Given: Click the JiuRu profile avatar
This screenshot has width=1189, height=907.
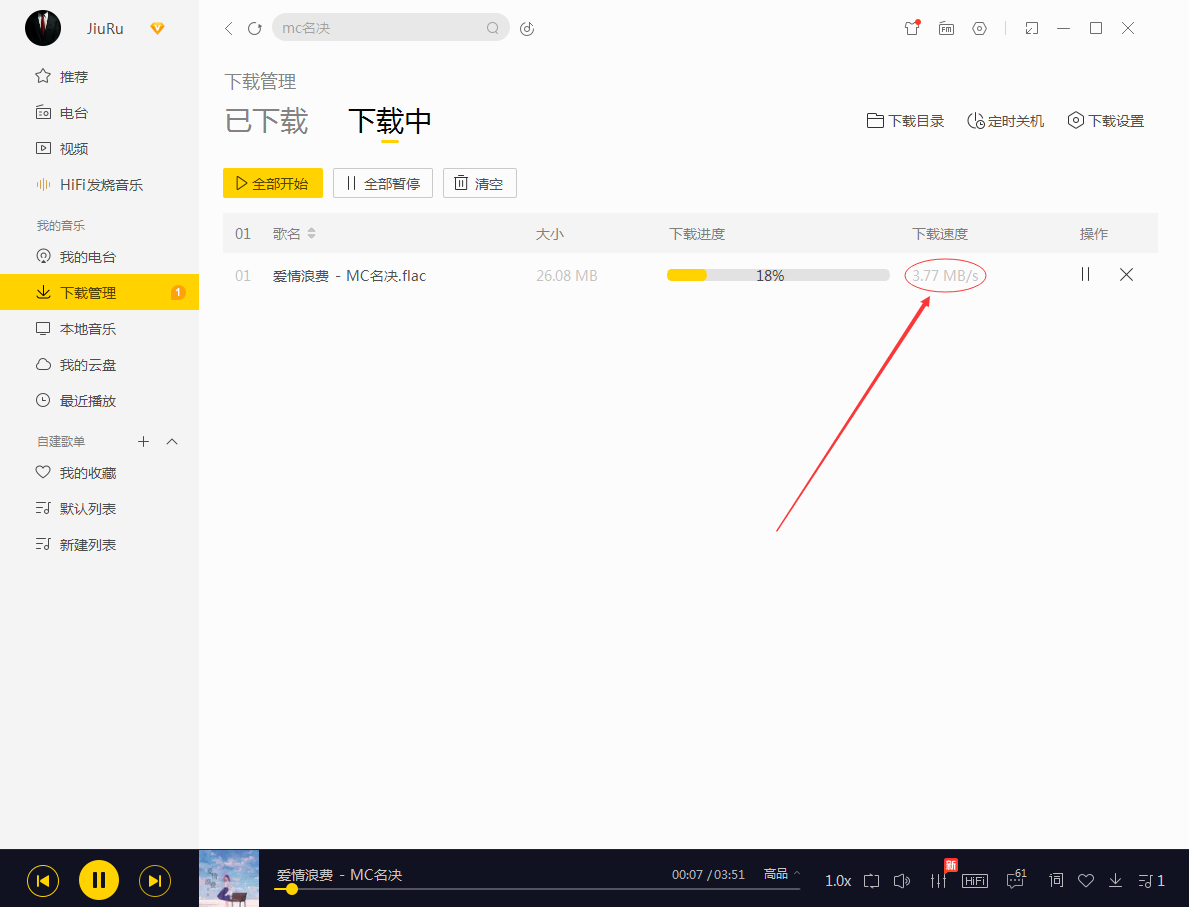Looking at the screenshot, I should (x=42, y=28).
